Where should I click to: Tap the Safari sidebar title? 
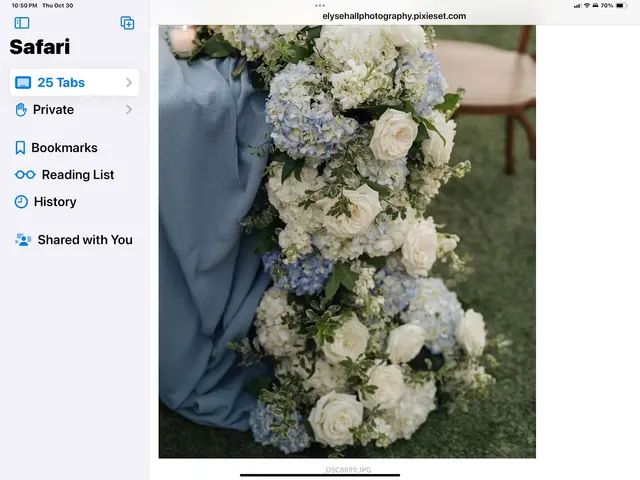40,47
